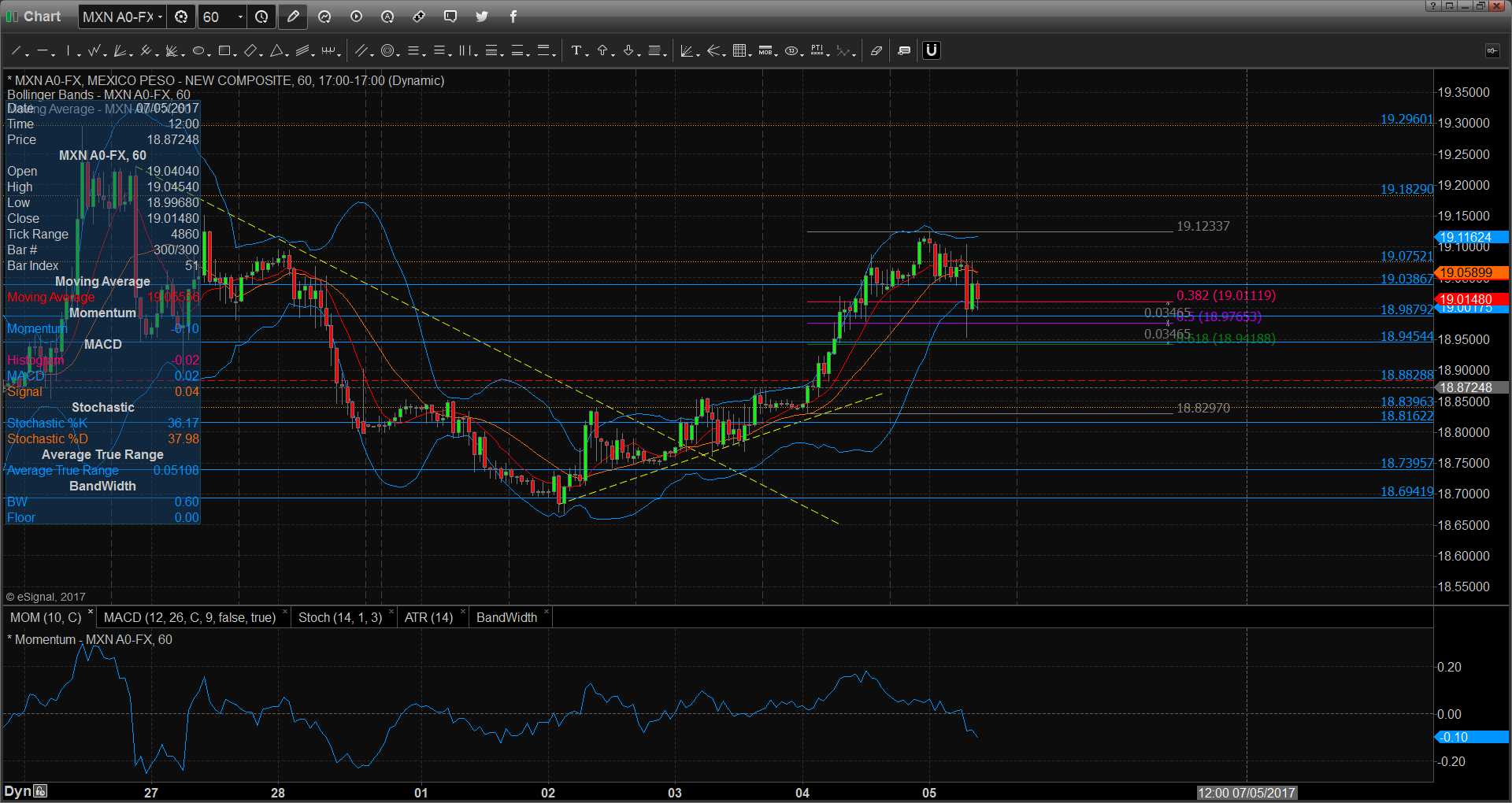Open the chart settings gear icon
Screen dimensions: 1512x803
point(181,17)
